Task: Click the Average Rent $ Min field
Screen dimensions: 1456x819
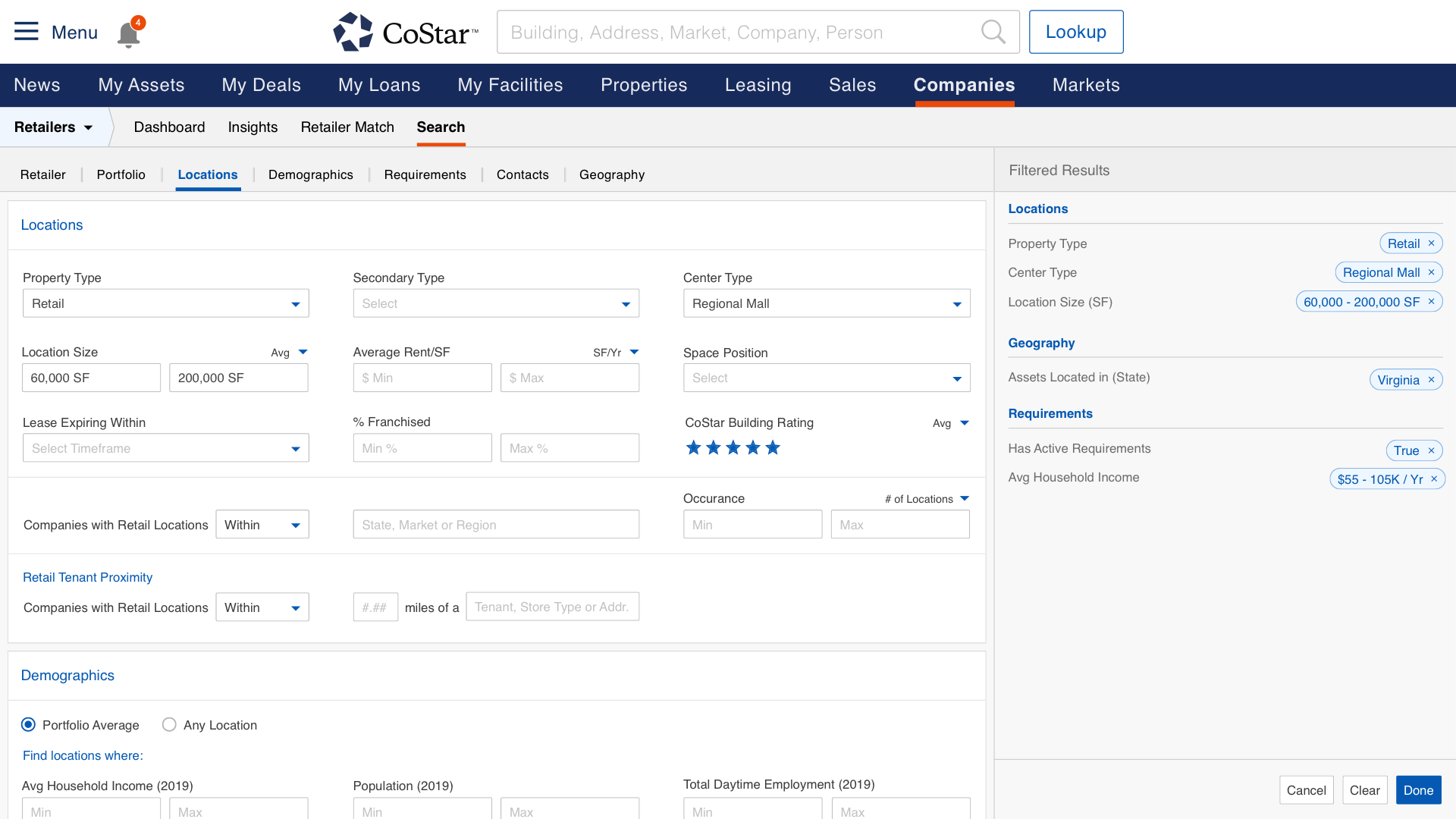Action: click(422, 378)
